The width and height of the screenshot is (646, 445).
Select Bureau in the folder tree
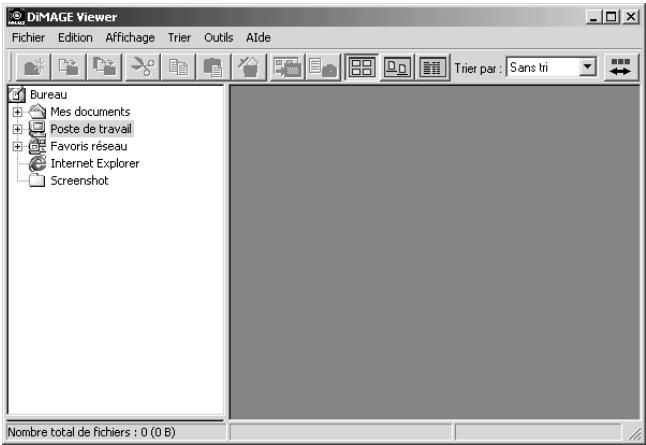[x=48, y=94]
